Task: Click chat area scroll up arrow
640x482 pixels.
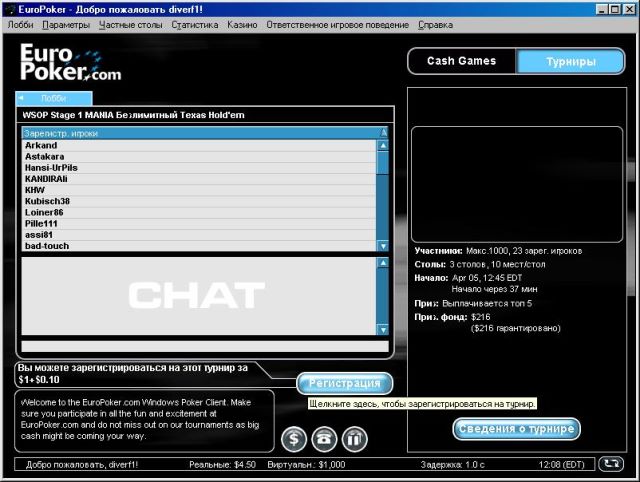Action: (383, 263)
